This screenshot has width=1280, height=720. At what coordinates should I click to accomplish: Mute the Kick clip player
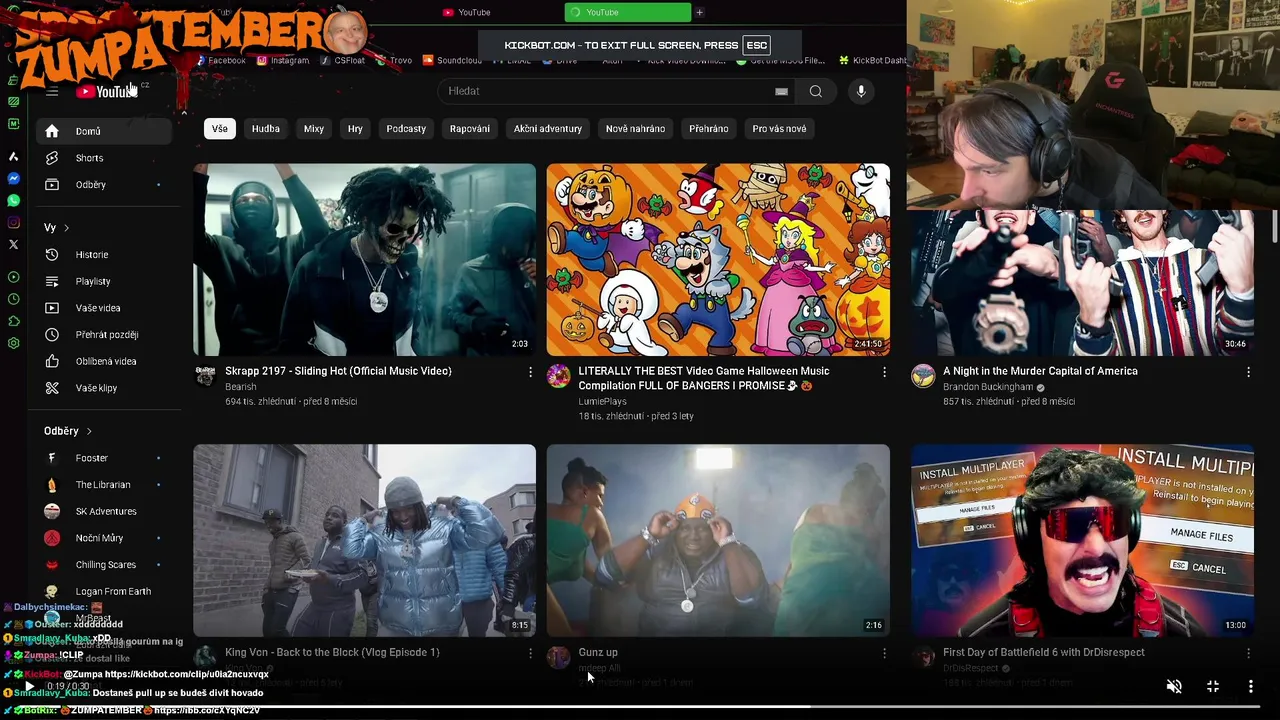point(1174,687)
